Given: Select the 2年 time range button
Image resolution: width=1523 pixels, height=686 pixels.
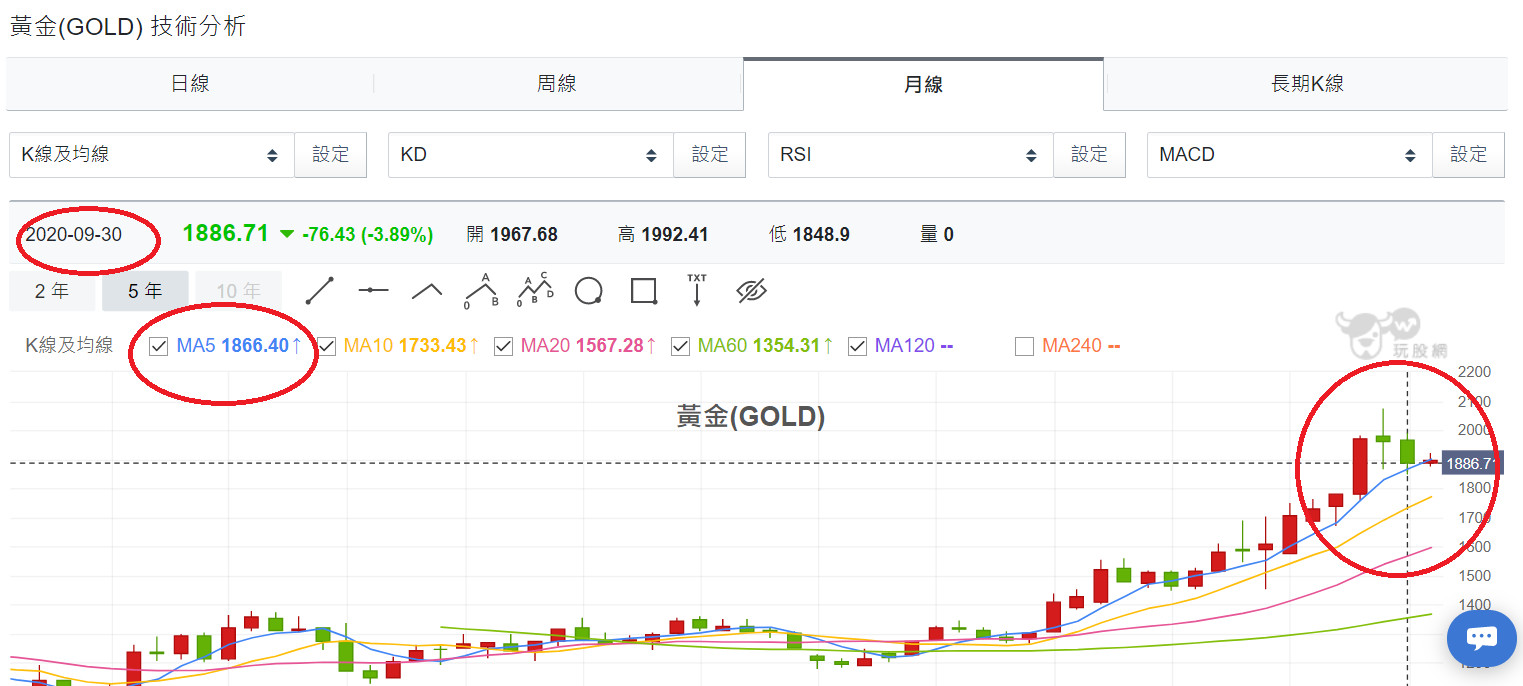Looking at the screenshot, I should pos(52,291).
